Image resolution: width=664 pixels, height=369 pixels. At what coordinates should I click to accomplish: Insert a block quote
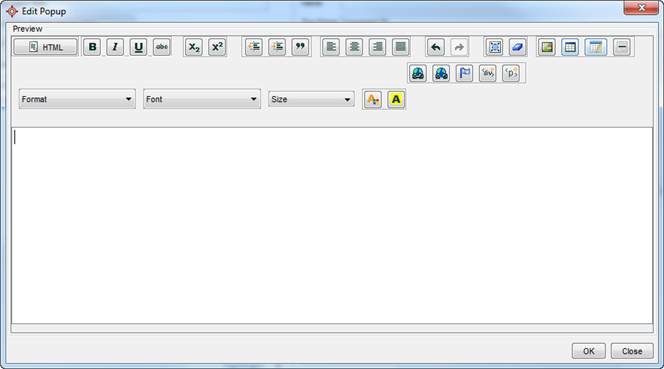tap(300, 47)
